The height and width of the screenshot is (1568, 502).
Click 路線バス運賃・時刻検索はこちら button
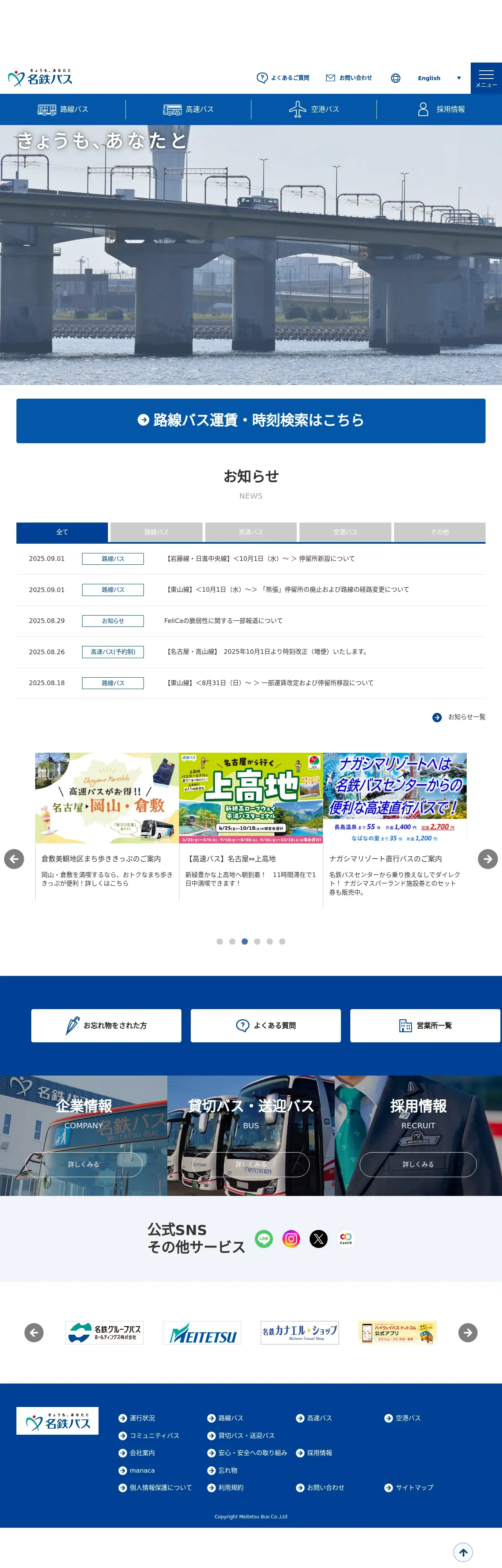click(251, 421)
